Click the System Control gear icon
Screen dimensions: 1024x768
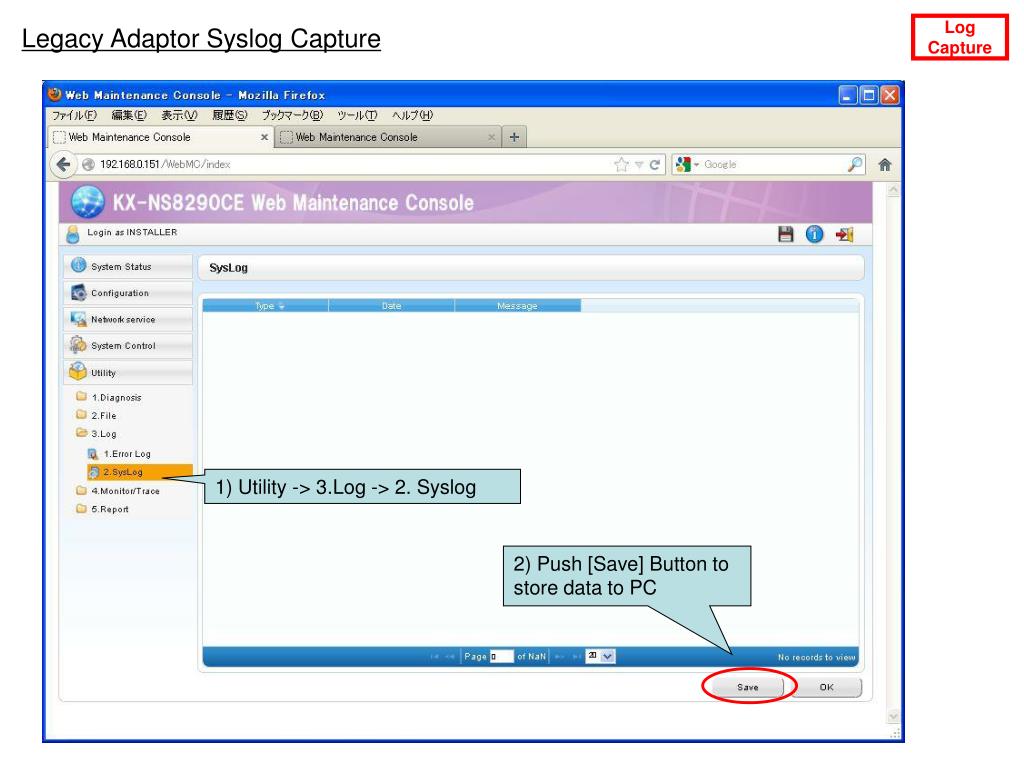[x=78, y=344]
